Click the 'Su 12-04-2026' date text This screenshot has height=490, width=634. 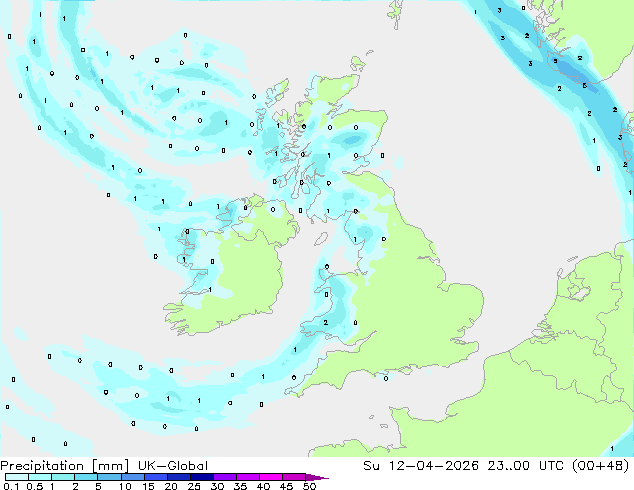421,466
